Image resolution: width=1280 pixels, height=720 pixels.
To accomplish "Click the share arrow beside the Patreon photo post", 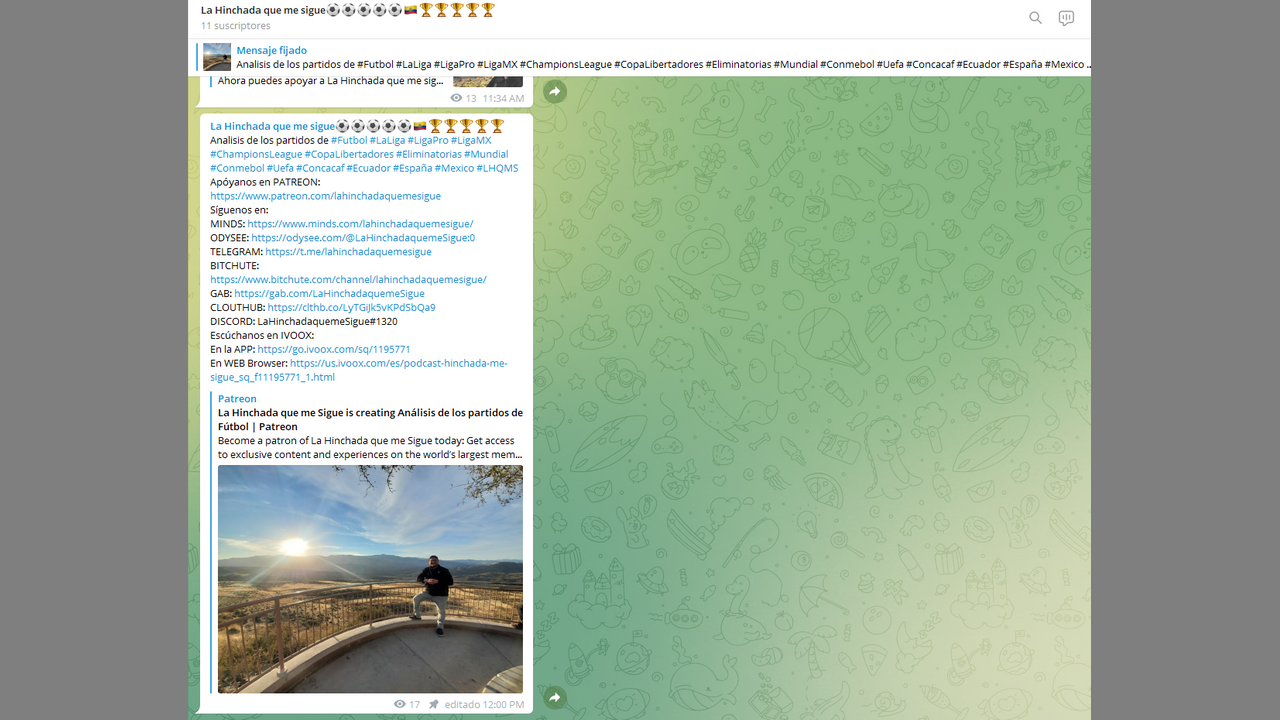I will pyautogui.click(x=555, y=697).
